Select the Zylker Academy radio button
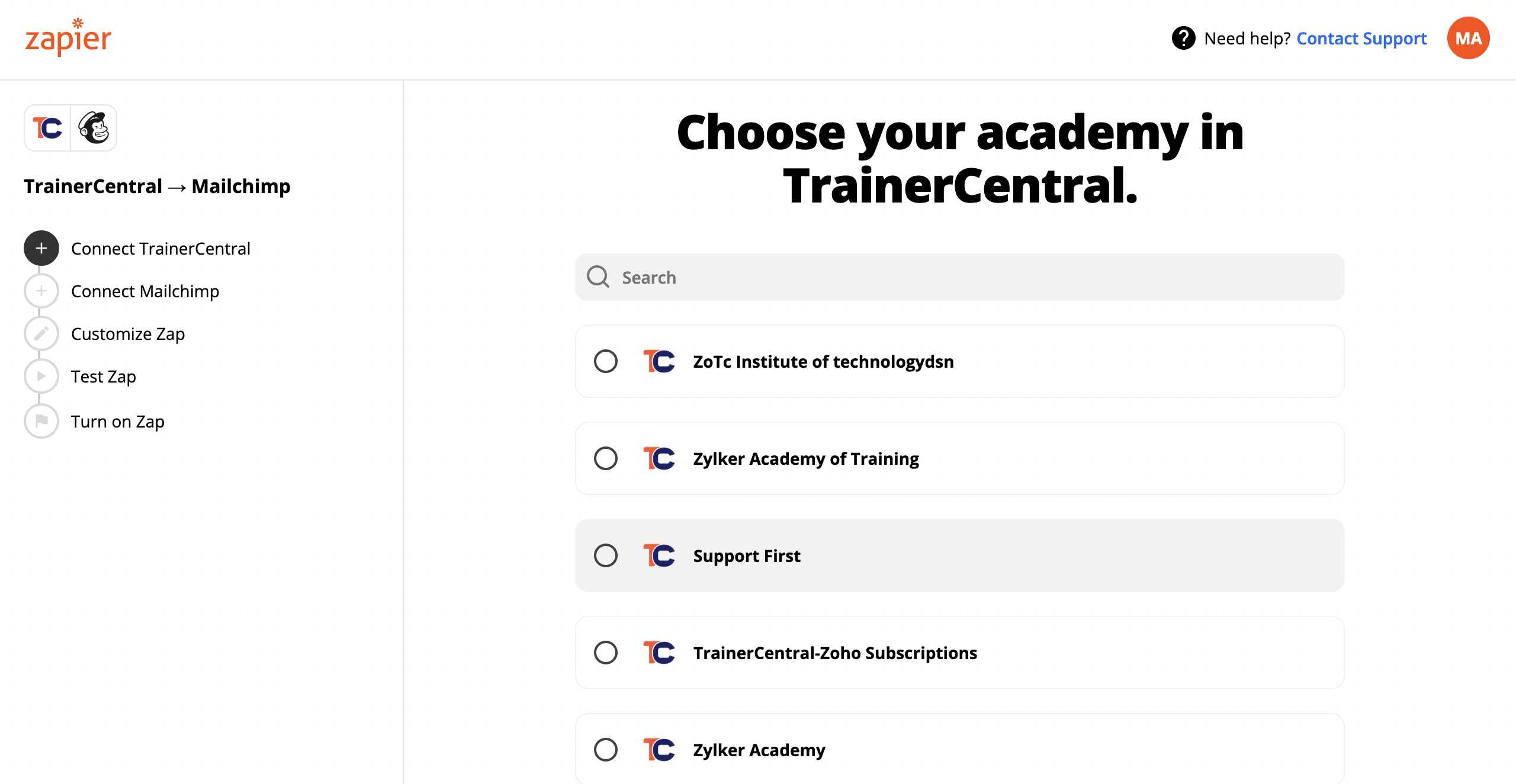This screenshot has height=784, width=1516. (606, 750)
